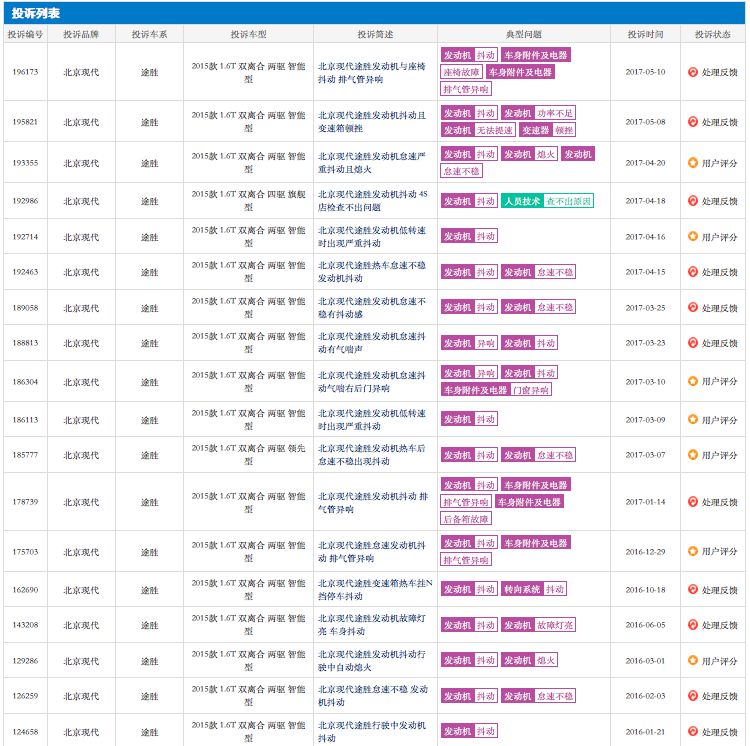
Task: Open summary 北京现代途胜热车怠速不稳发动机抖动
Action: pyautogui.click(x=372, y=272)
